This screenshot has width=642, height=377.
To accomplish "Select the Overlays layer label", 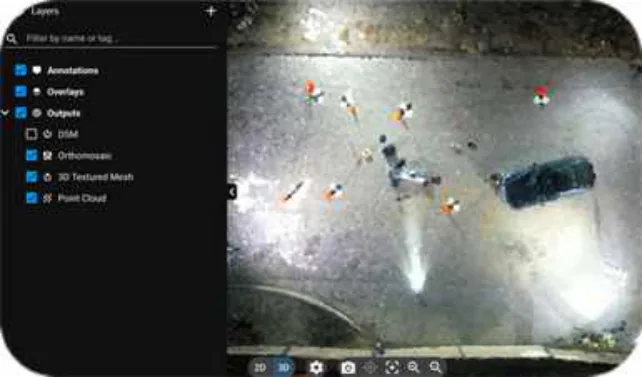I will (66, 92).
